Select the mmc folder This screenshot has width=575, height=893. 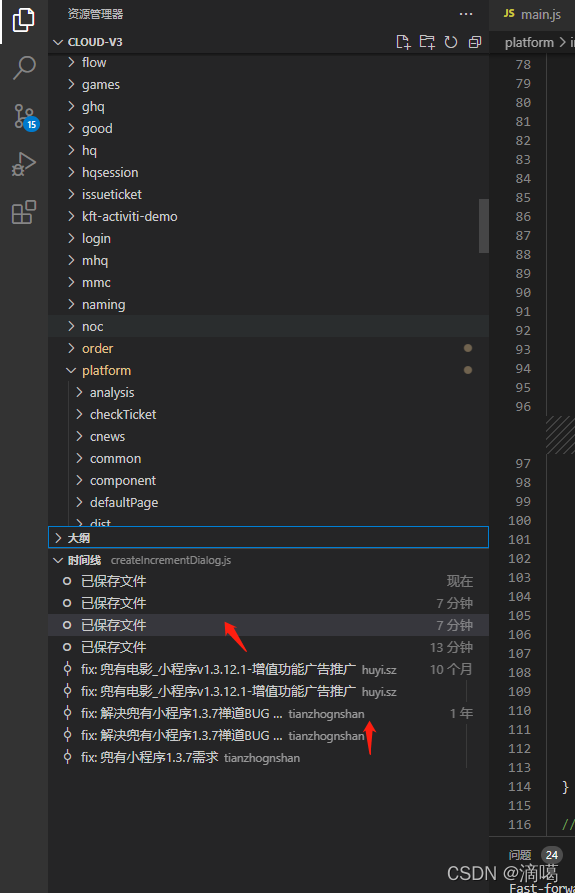coord(269,282)
